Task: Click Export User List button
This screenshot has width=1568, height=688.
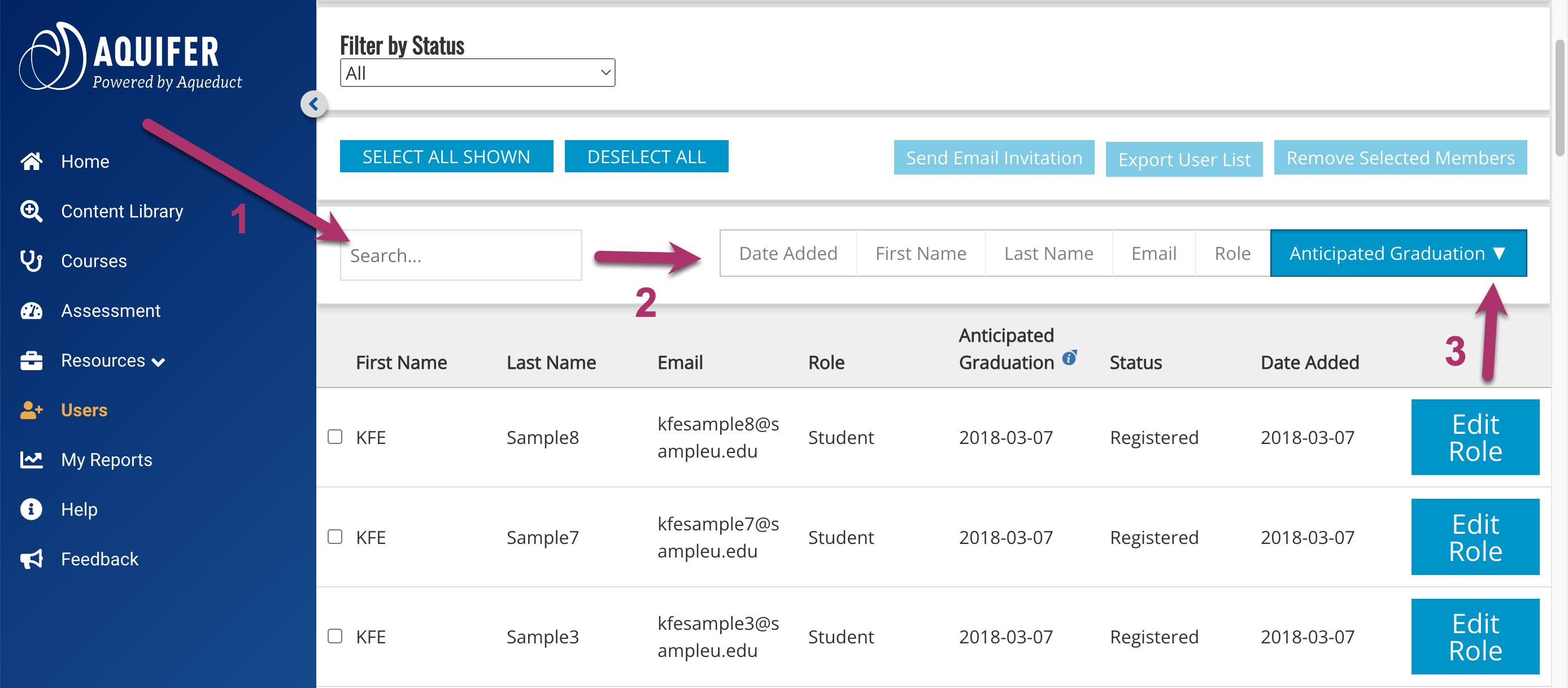Action: 1185,158
